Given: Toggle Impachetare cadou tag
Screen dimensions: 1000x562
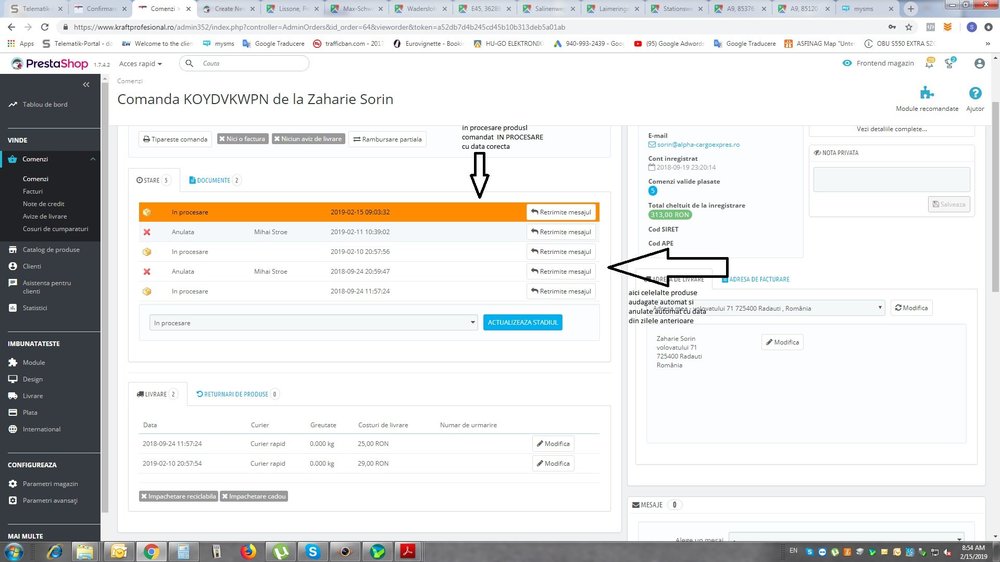Looking at the screenshot, I should click(254, 496).
